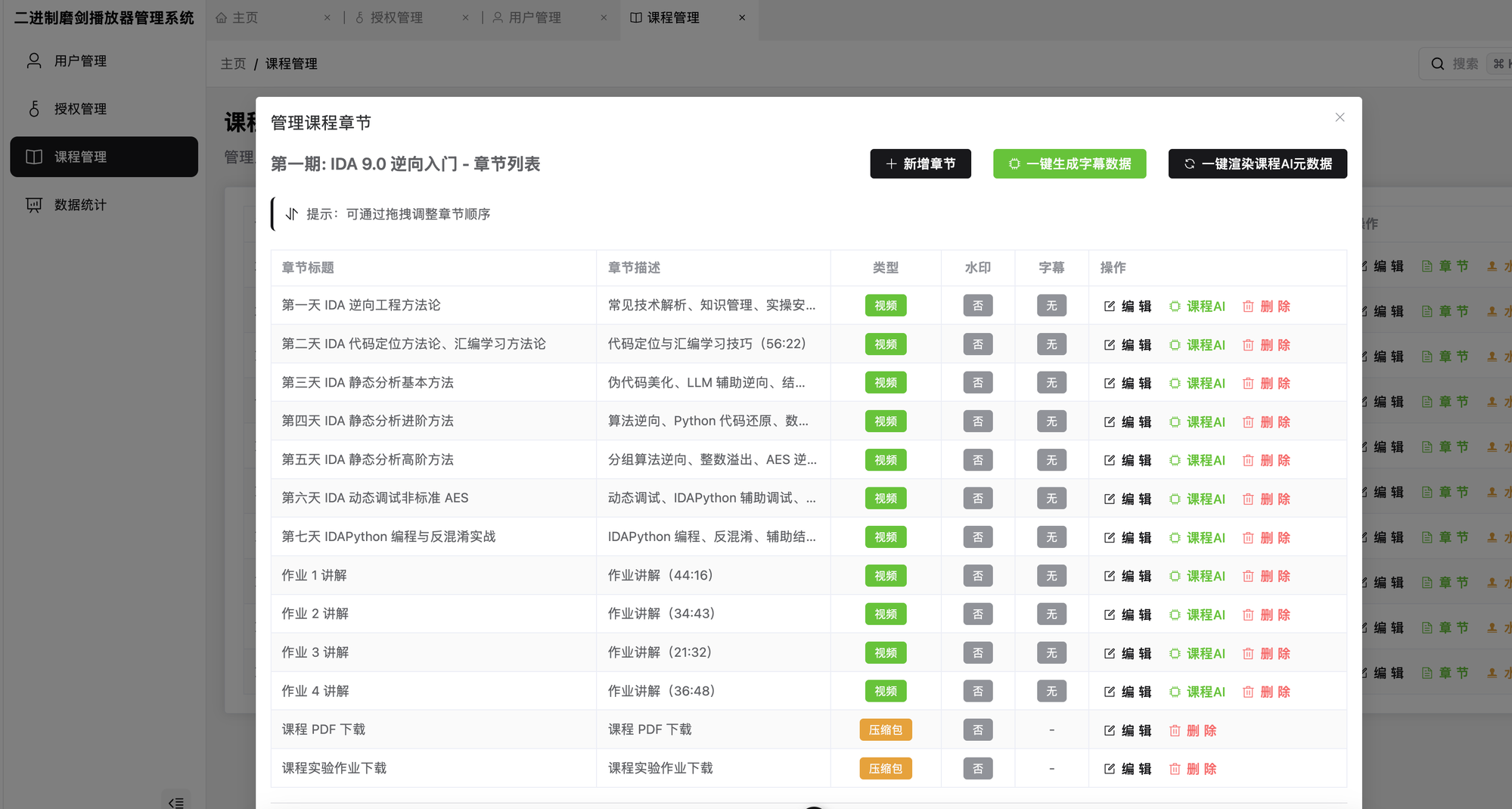1512x809 pixels.
Task: Click the trash icon for 作业 2 讲解
Action: pos(1248,615)
